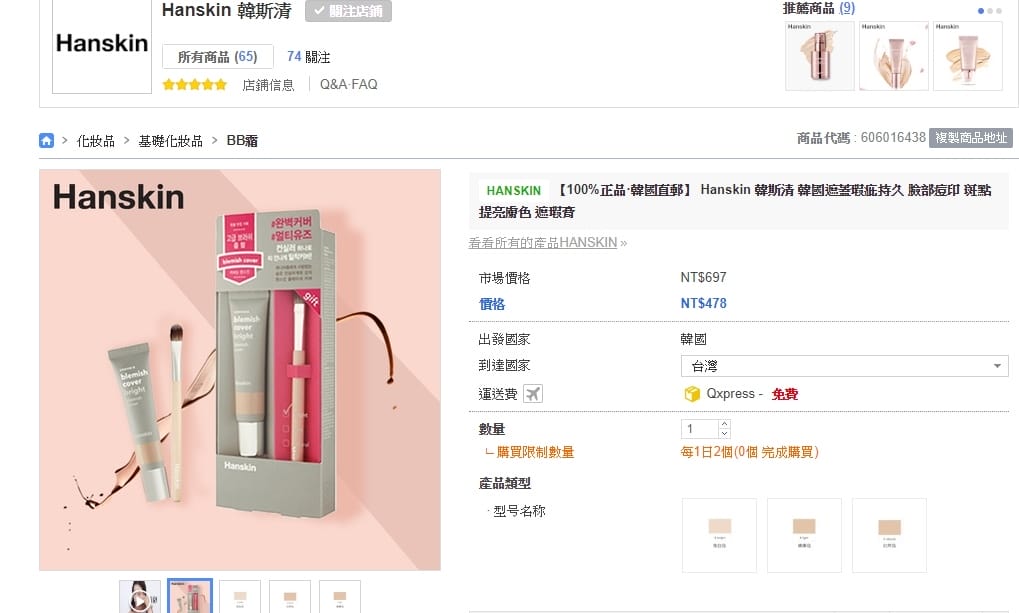Select the middle foundation shade swatch
The width and height of the screenshot is (1019, 613).
point(804,535)
